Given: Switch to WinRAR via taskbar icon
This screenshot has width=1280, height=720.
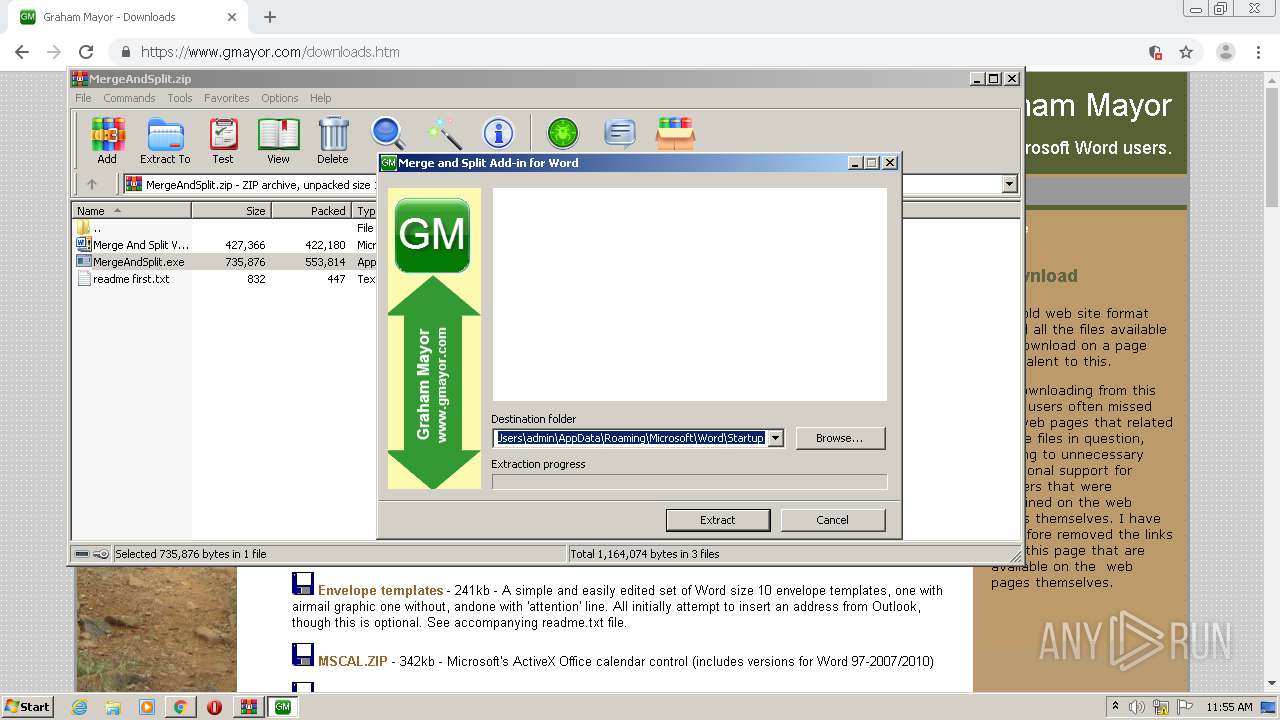Looking at the screenshot, I should click(248, 707).
